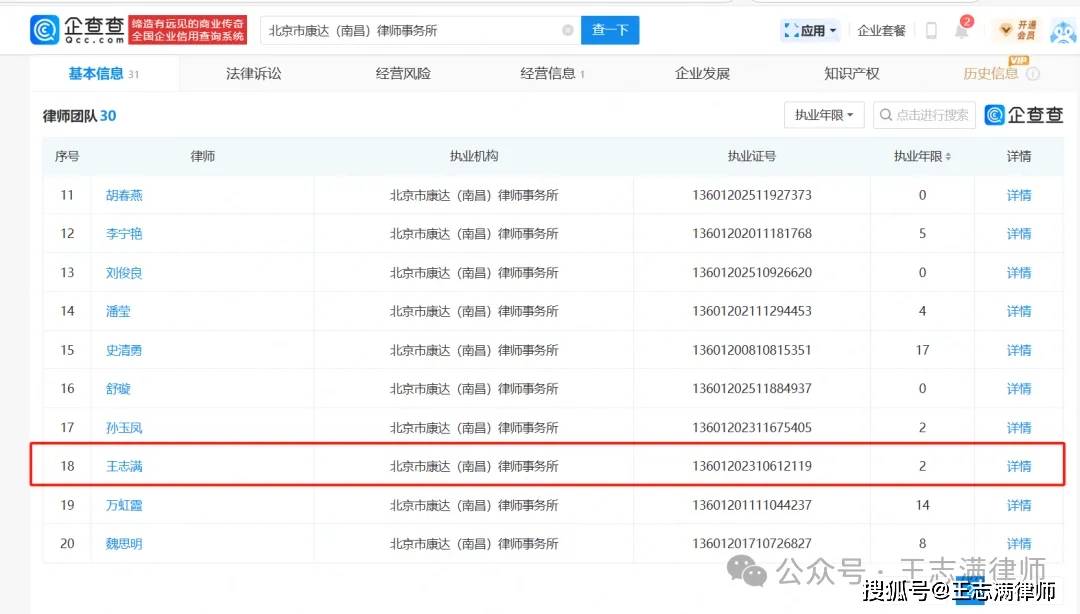
Task: Click the info icon beside 历史信息
Action: coord(1033,74)
